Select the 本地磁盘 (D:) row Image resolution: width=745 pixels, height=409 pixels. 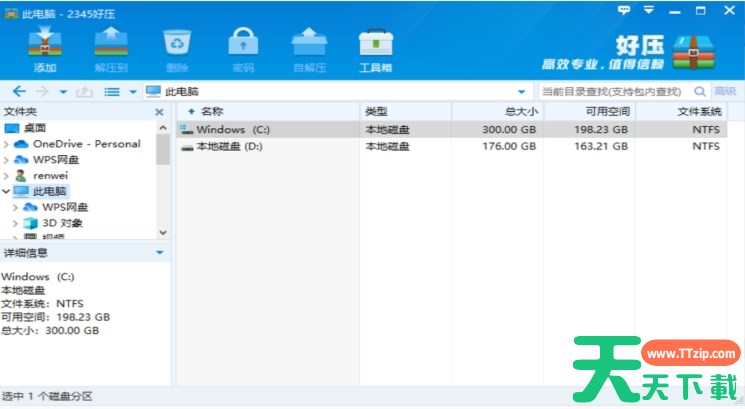[x=230, y=146]
